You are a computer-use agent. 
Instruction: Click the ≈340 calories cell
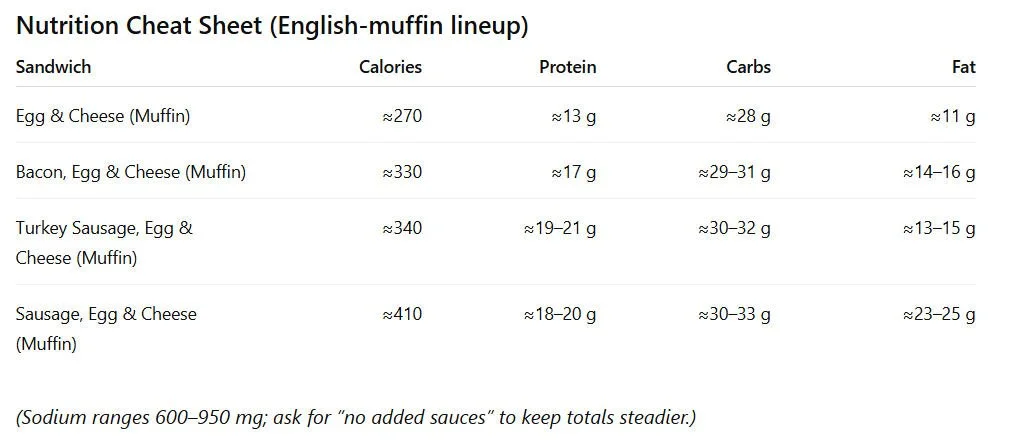coord(402,228)
